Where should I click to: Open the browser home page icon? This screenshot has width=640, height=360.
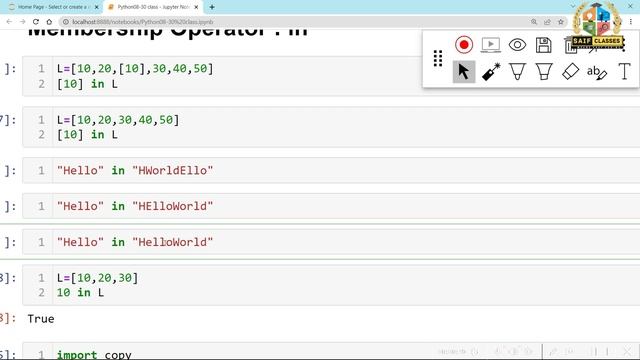[x=49, y=22]
